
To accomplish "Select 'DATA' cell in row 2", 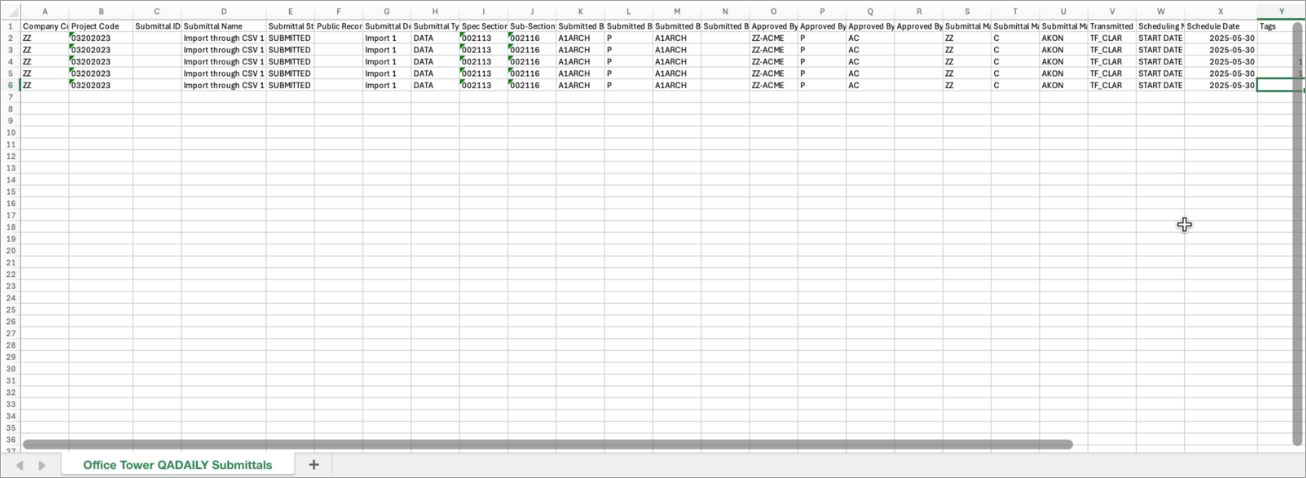I will (435, 38).
